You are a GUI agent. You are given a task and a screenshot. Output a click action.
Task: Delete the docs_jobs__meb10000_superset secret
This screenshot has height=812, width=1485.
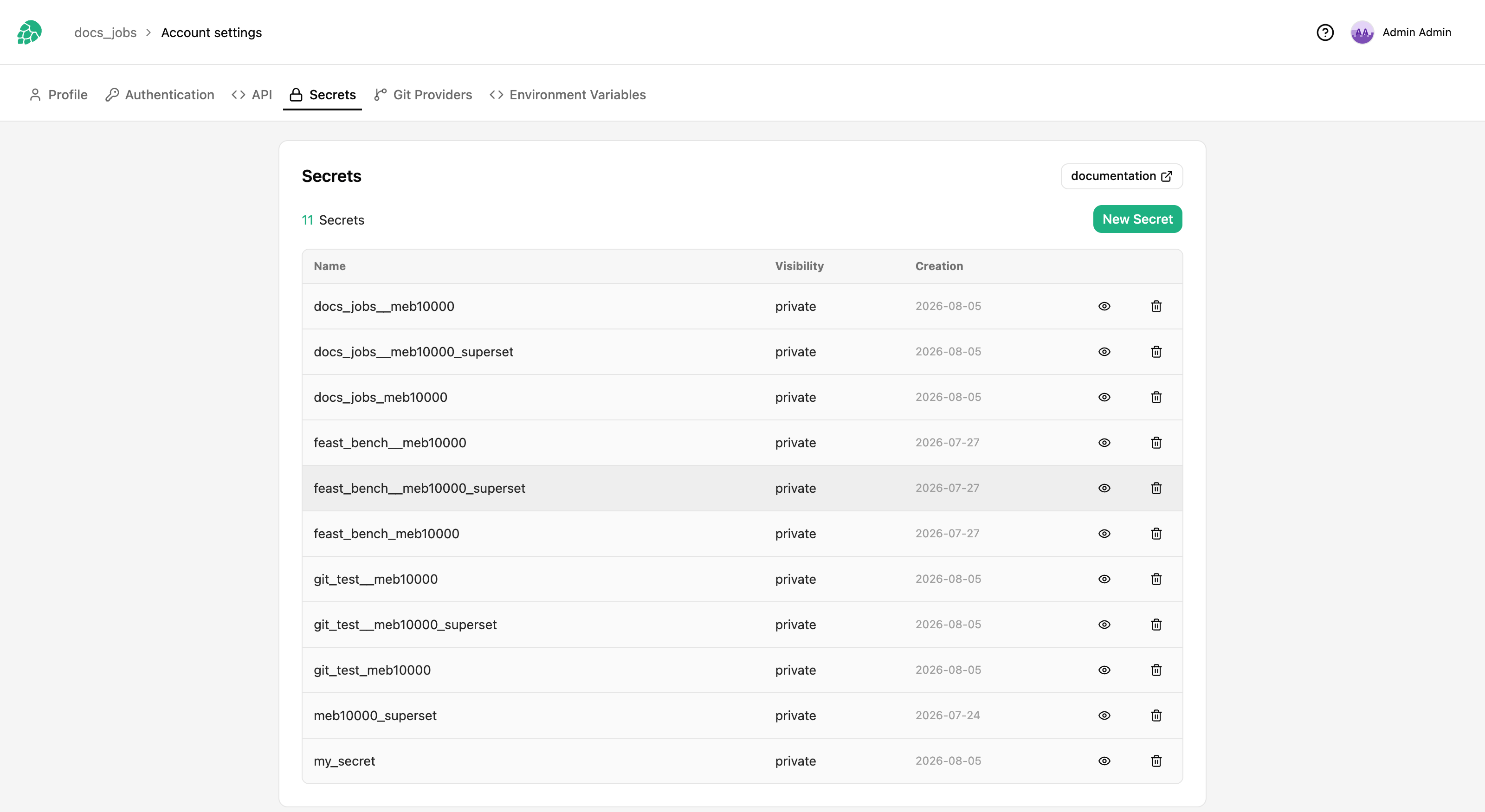point(1156,352)
